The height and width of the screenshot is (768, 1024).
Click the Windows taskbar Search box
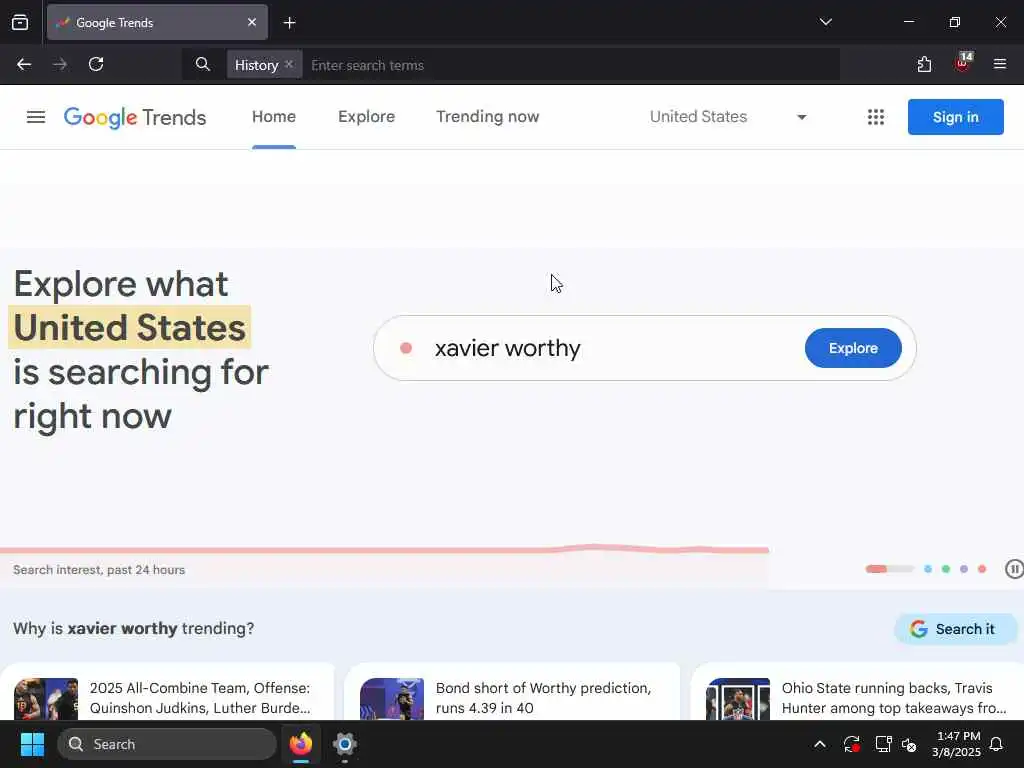point(167,744)
